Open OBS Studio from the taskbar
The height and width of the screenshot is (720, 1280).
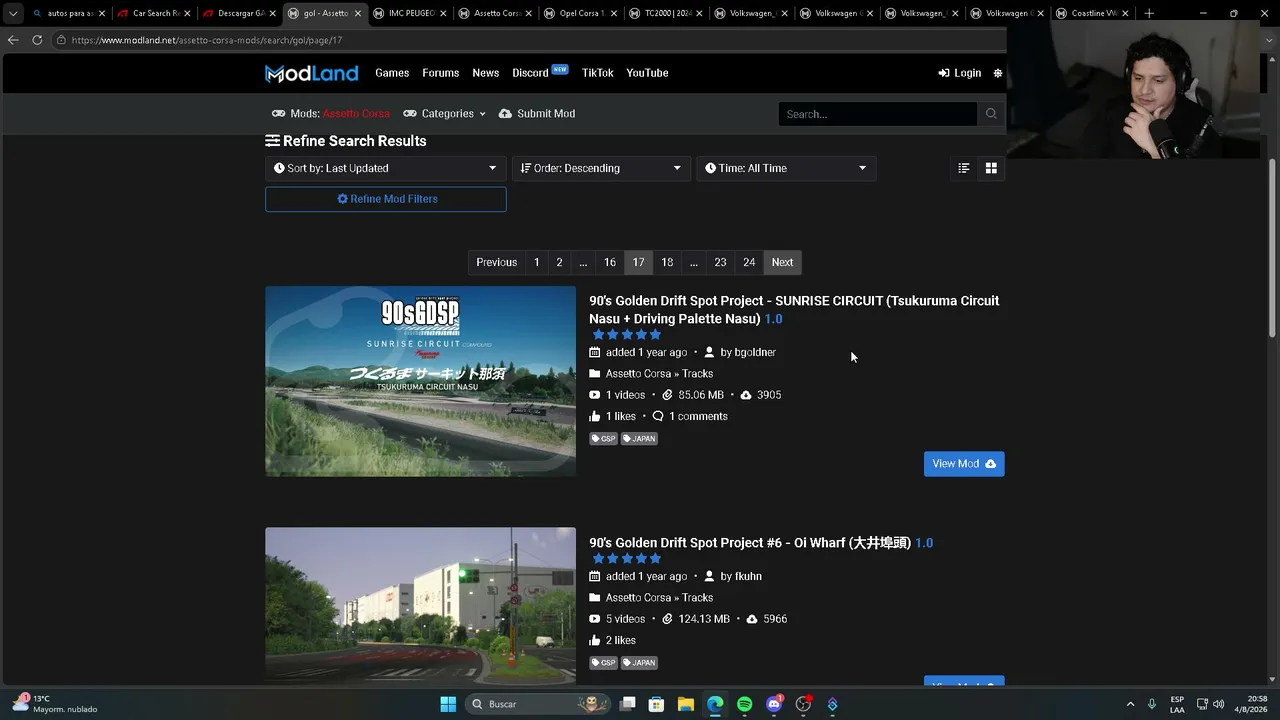point(803,704)
